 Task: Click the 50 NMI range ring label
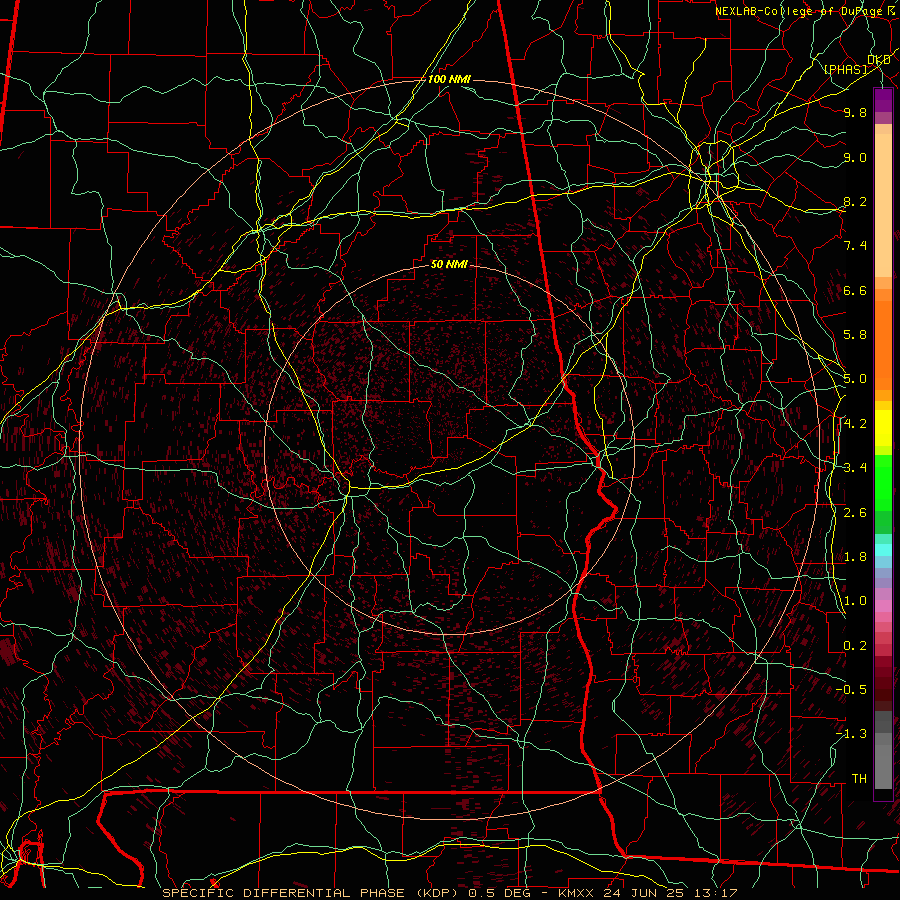(x=449, y=264)
